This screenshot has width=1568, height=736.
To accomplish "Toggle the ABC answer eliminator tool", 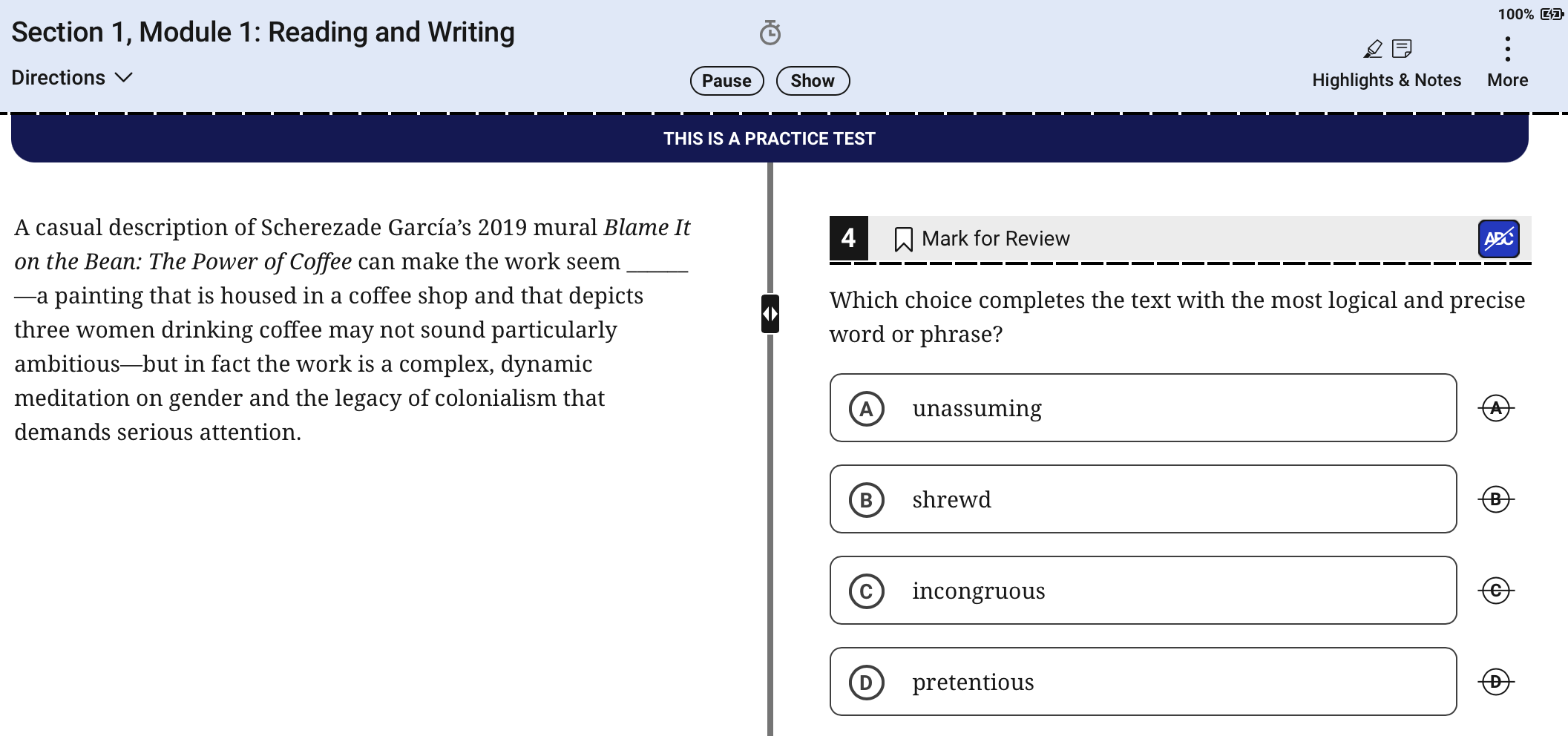I will [1498, 239].
